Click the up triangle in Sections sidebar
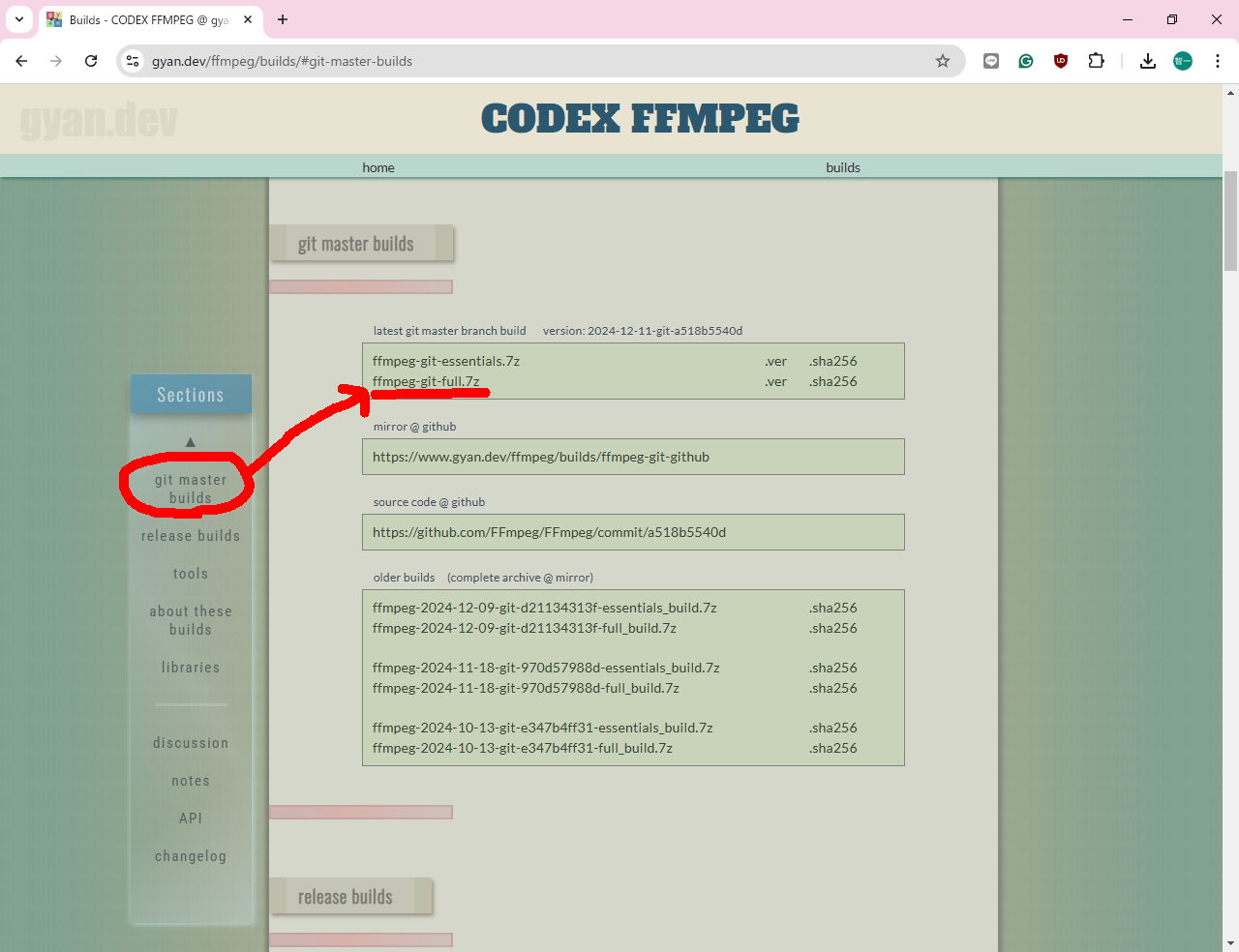Viewport: 1239px width, 952px height. click(x=191, y=442)
